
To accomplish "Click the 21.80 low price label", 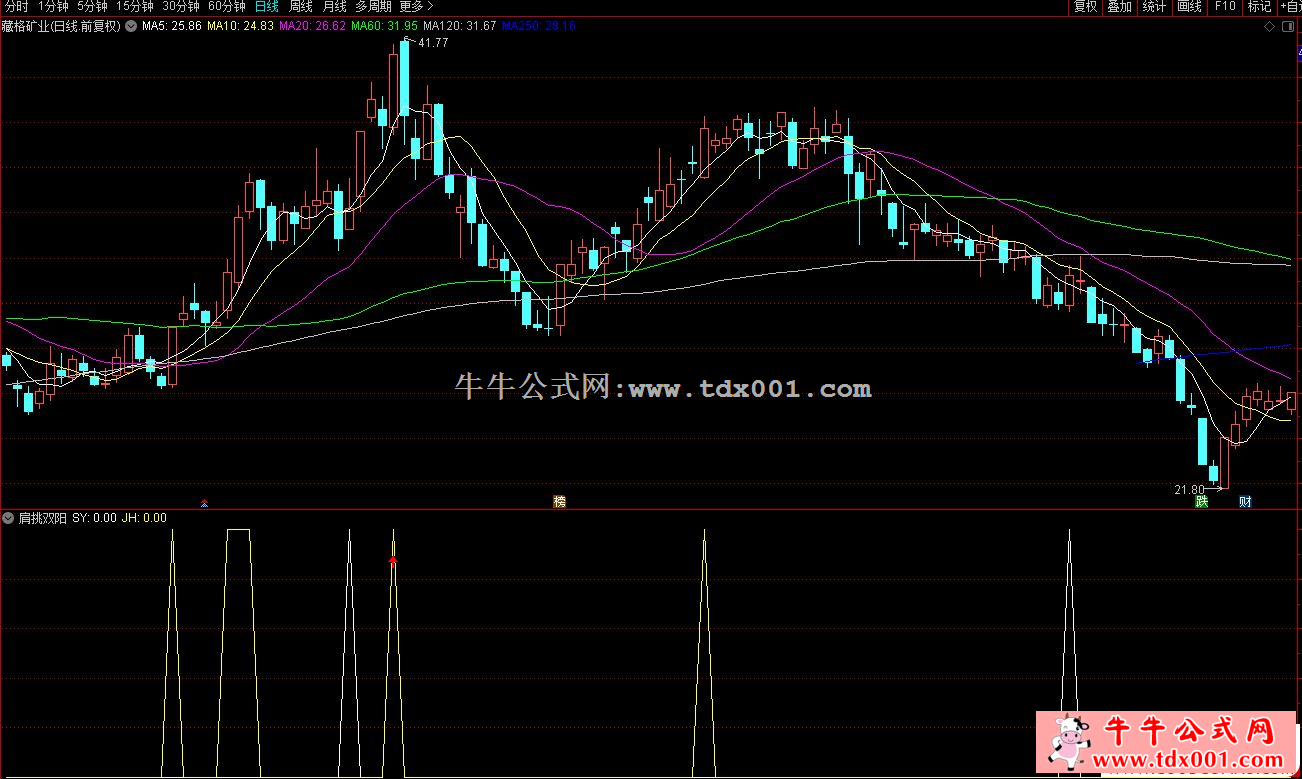I will (1188, 489).
